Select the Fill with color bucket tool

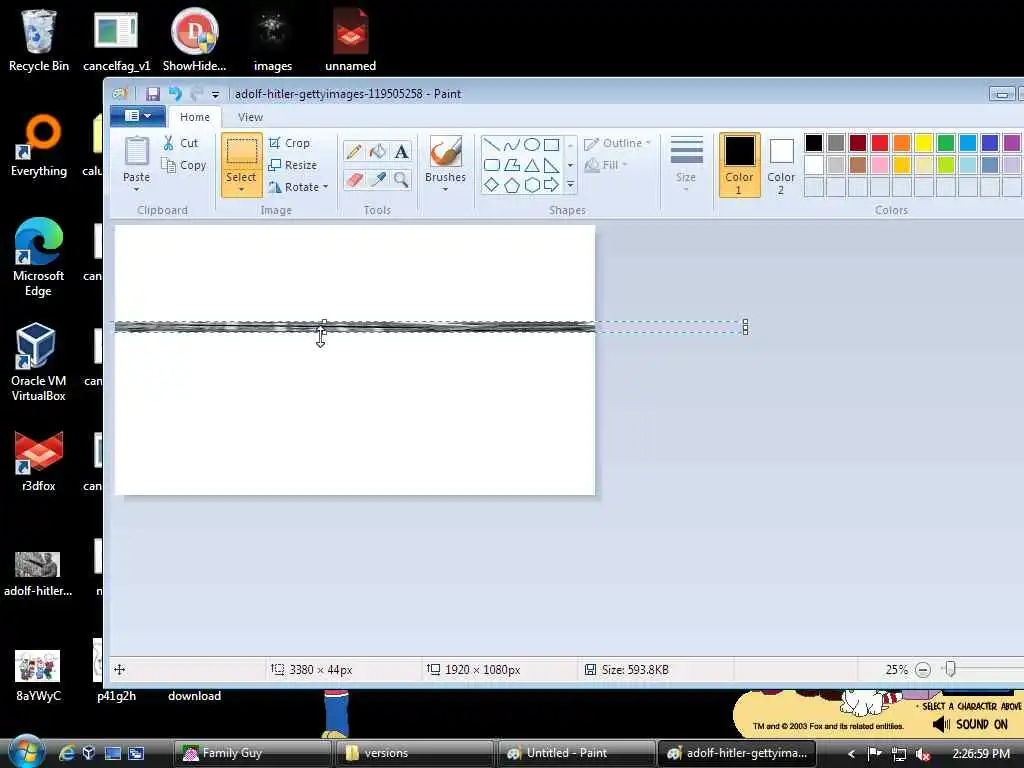pos(377,152)
